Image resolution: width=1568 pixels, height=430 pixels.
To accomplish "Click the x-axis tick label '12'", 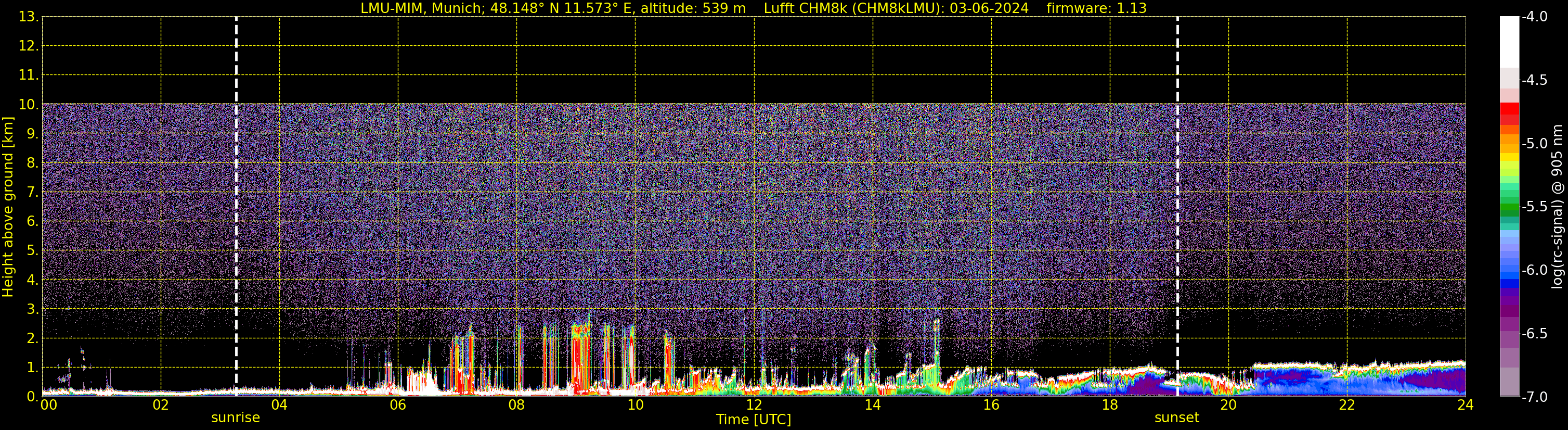I will click(754, 405).
